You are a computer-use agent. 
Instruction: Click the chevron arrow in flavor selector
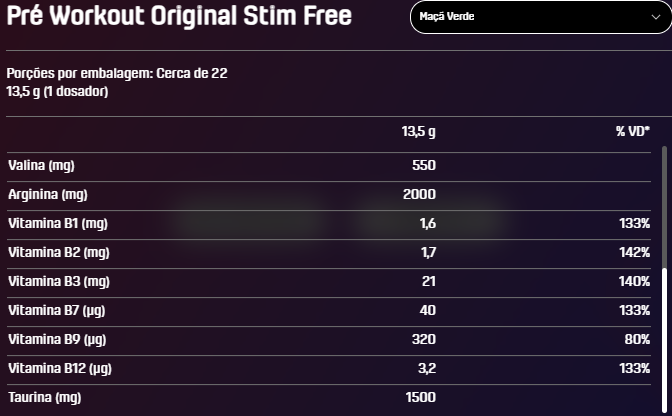click(x=656, y=17)
